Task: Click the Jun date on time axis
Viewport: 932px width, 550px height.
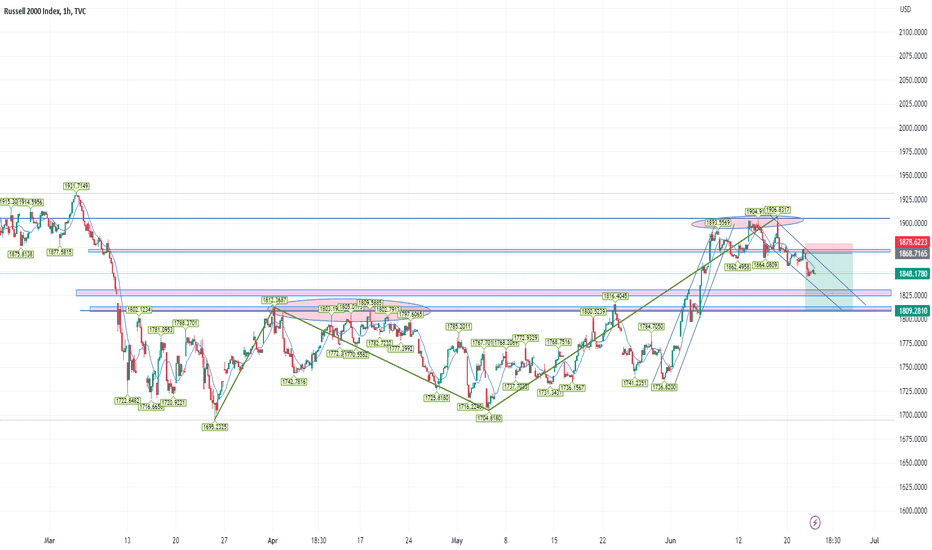Action: [670, 540]
